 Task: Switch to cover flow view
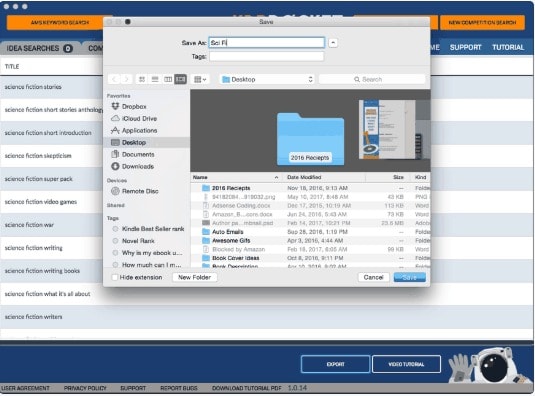point(180,79)
